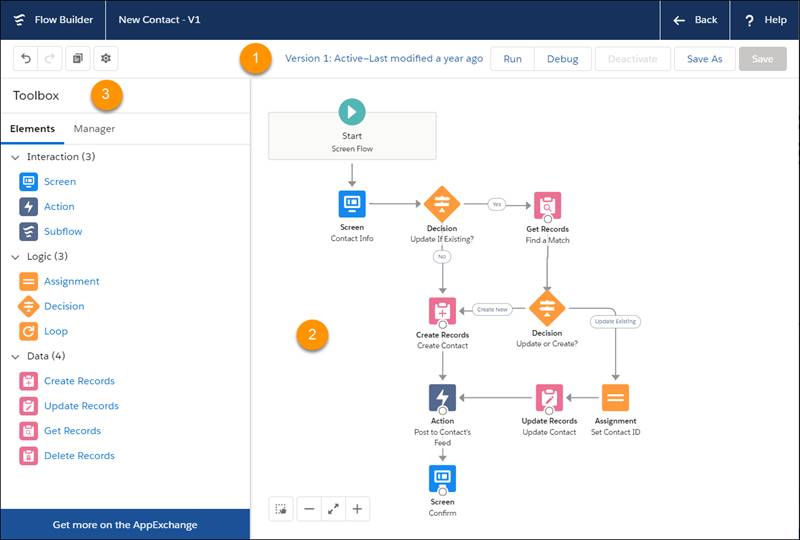Select the Subflow icon in Toolbox
The width and height of the screenshot is (800, 540).
click(29, 232)
